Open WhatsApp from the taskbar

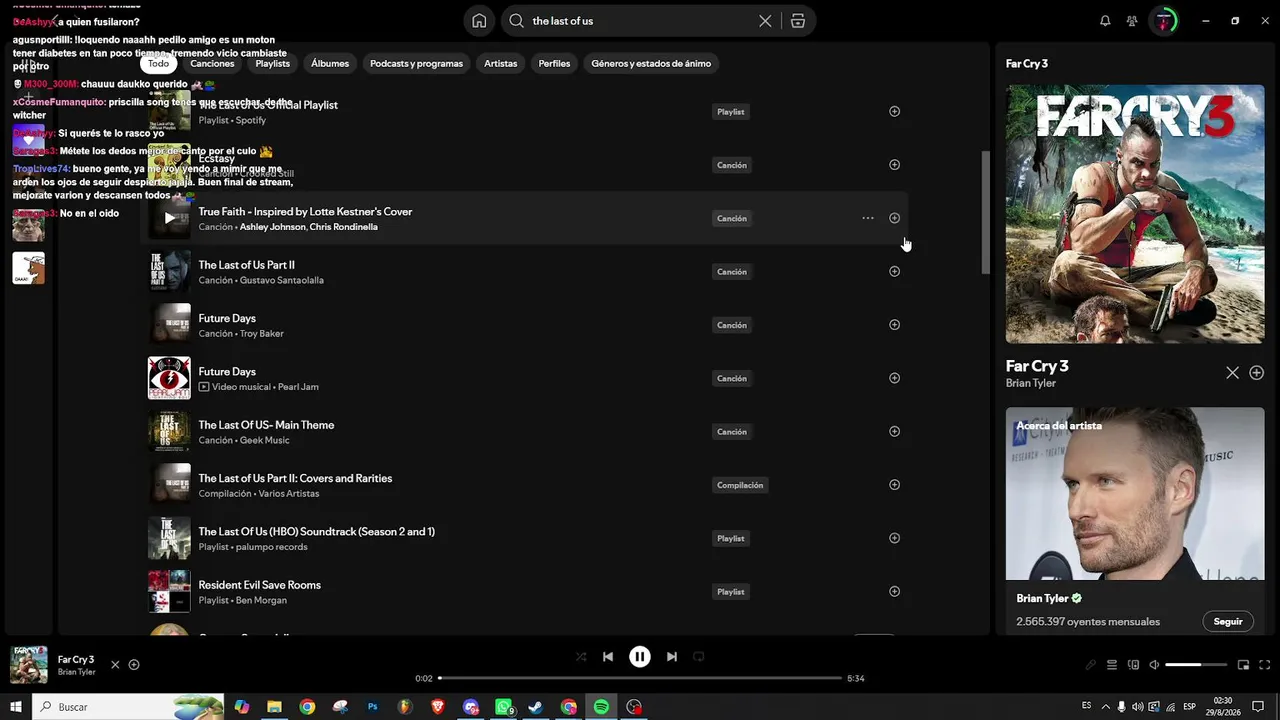click(503, 707)
